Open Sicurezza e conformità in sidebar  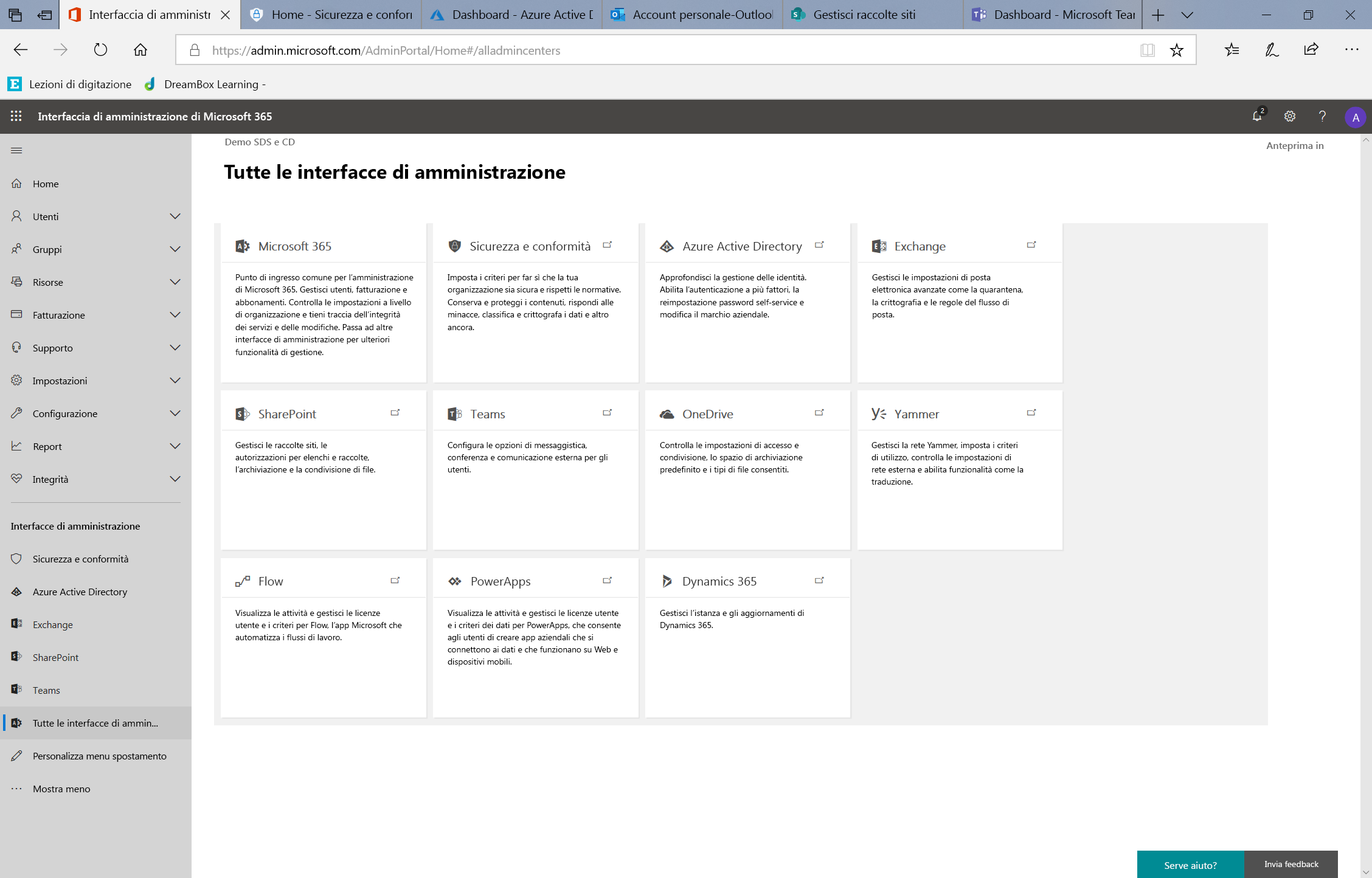point(95,559)
